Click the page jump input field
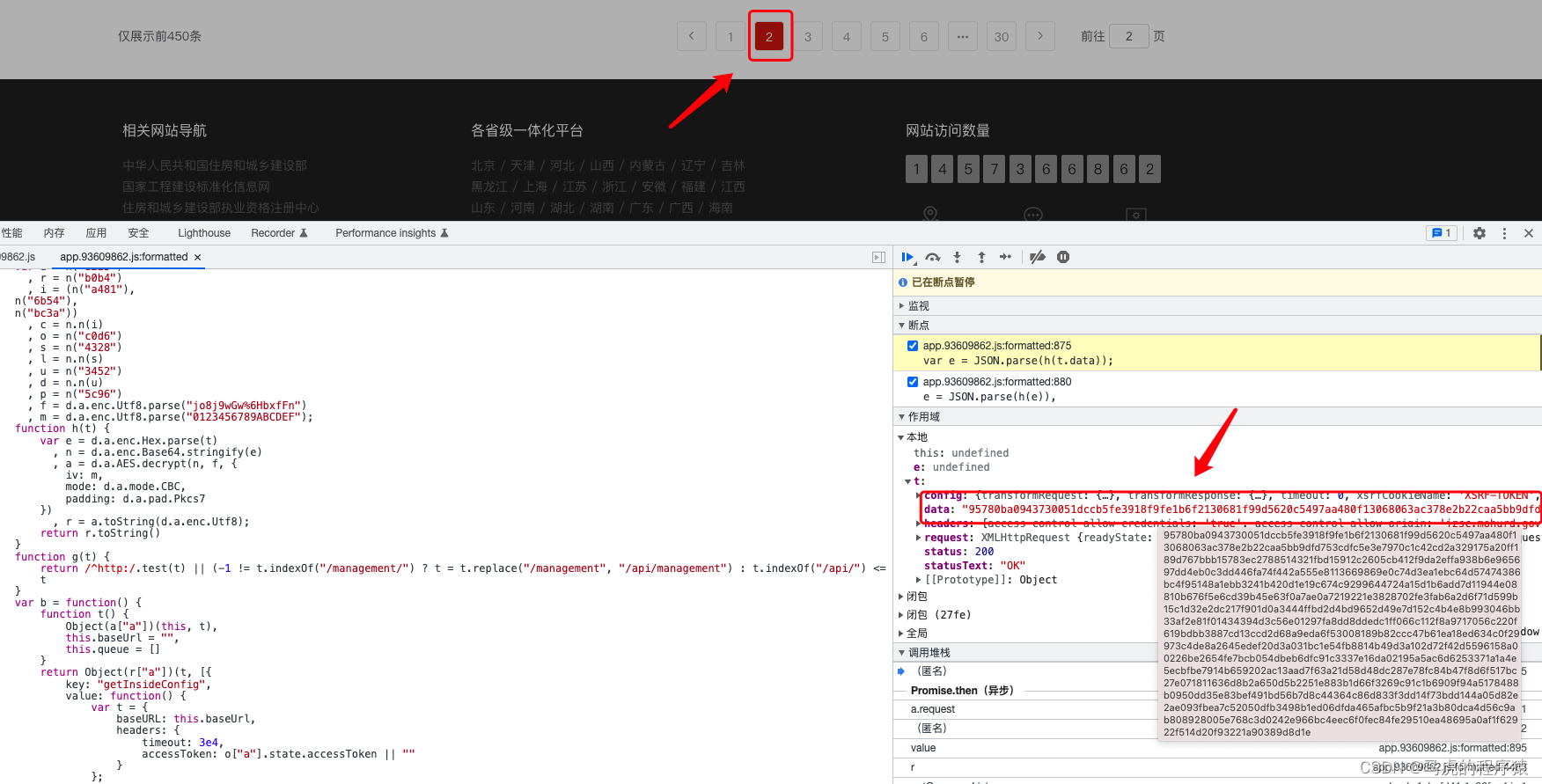Image resolution: width=1542 pixels, height=784 pixels. point(1129,36)
